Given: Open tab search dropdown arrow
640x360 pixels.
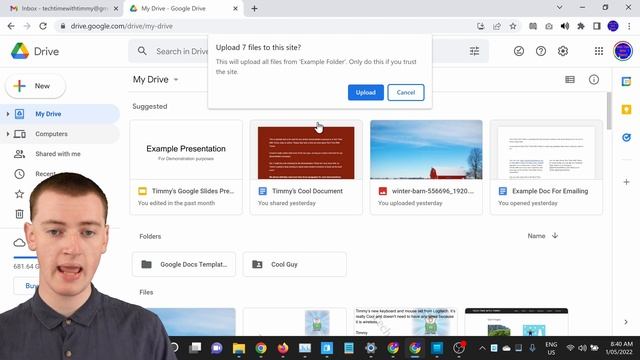Looking at the screenshot, I should (x=560, y=7).
